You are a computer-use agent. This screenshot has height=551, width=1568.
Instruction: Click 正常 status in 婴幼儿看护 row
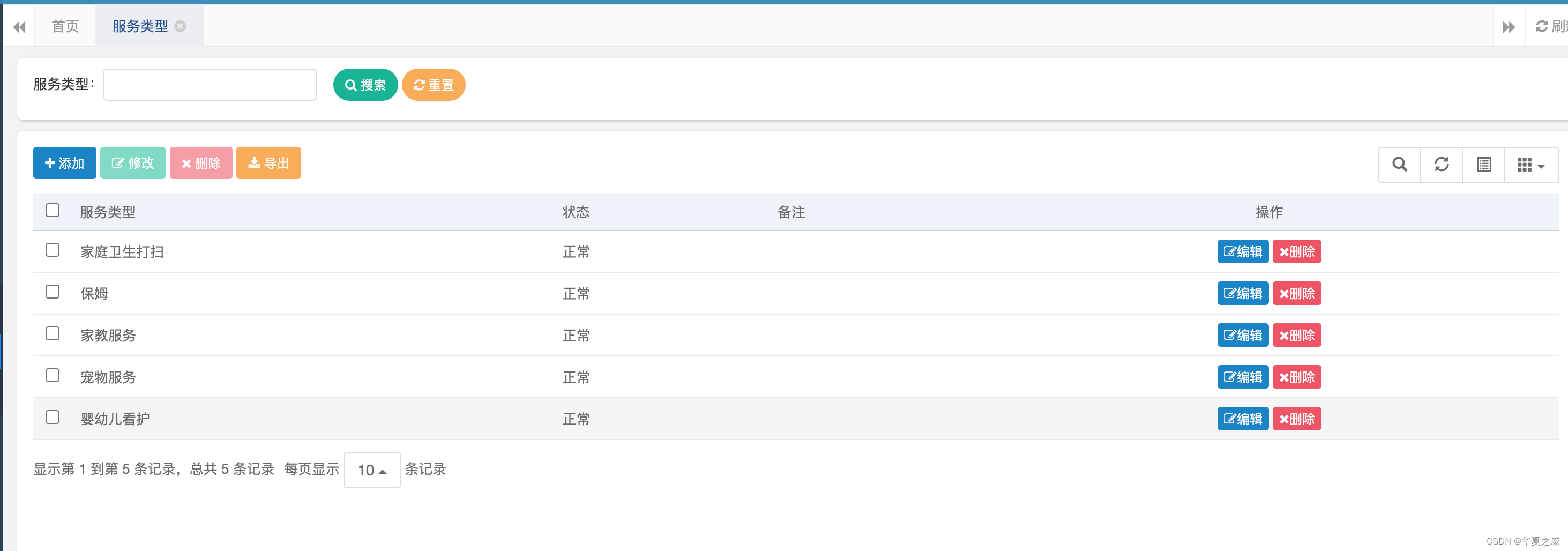577,420
